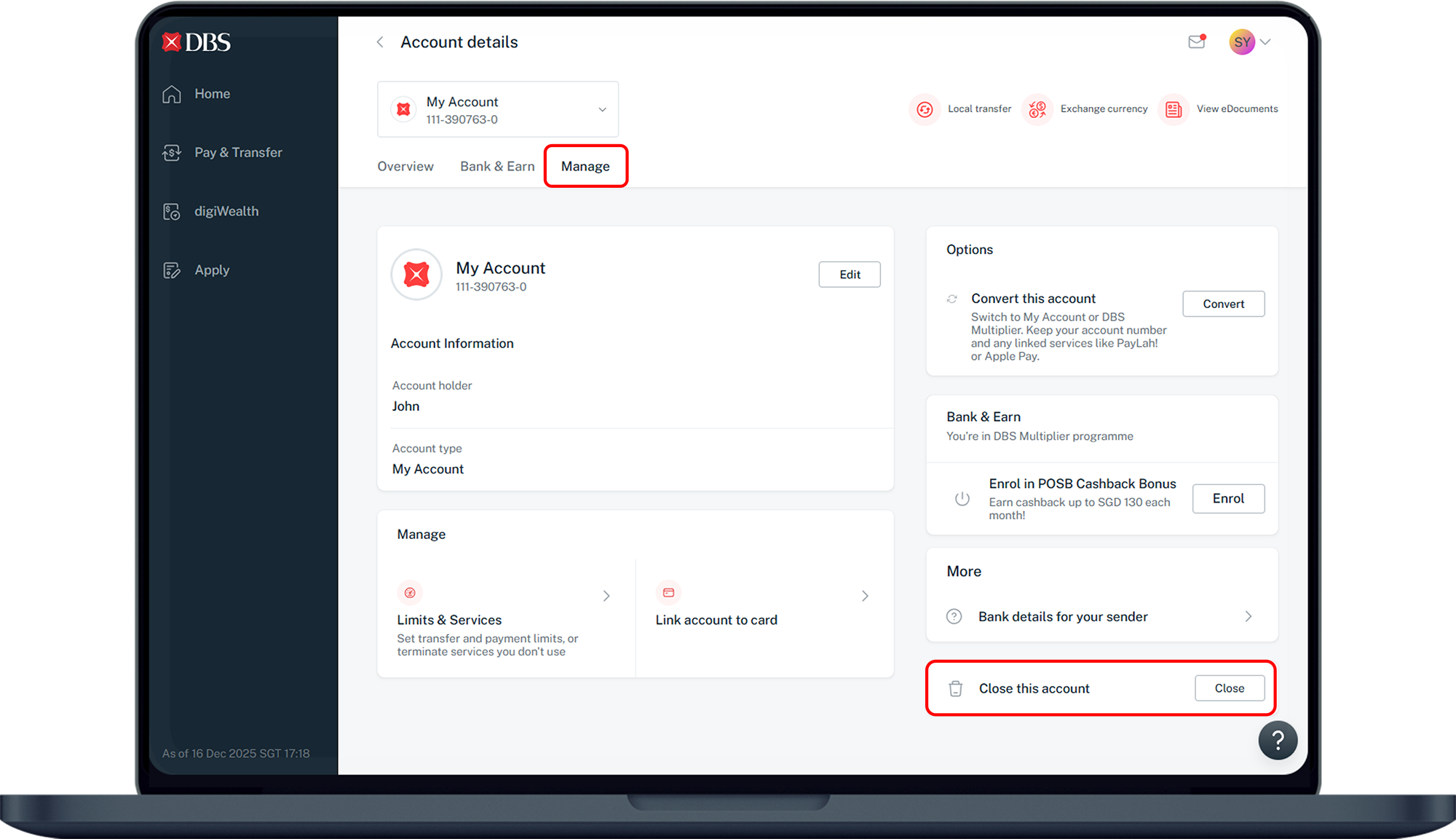Switch to the Overview tab
Viewport: 1456px width, 839px height.
coord(405,167)
